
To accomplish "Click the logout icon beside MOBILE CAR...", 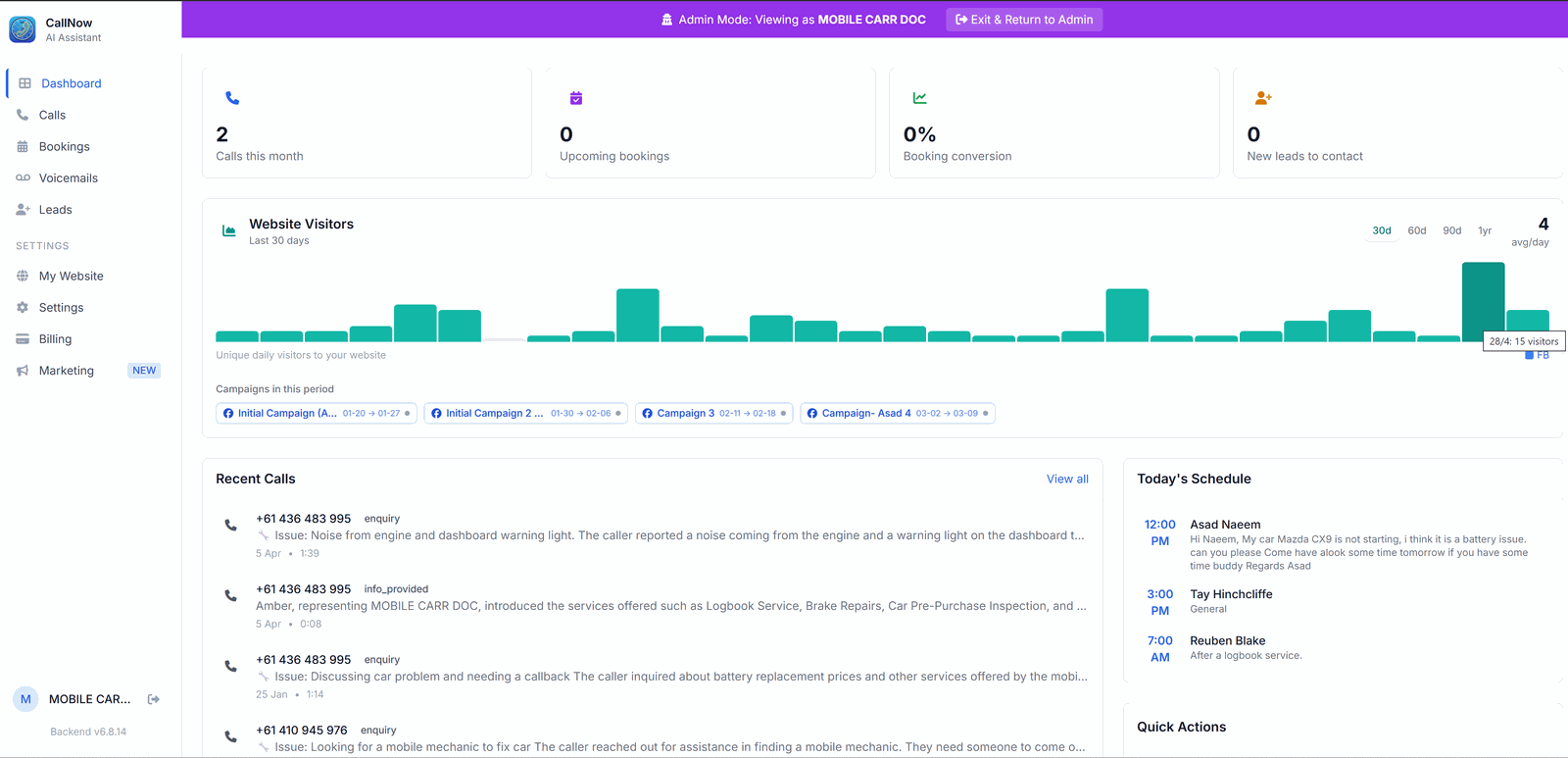I will pos(154,699).
